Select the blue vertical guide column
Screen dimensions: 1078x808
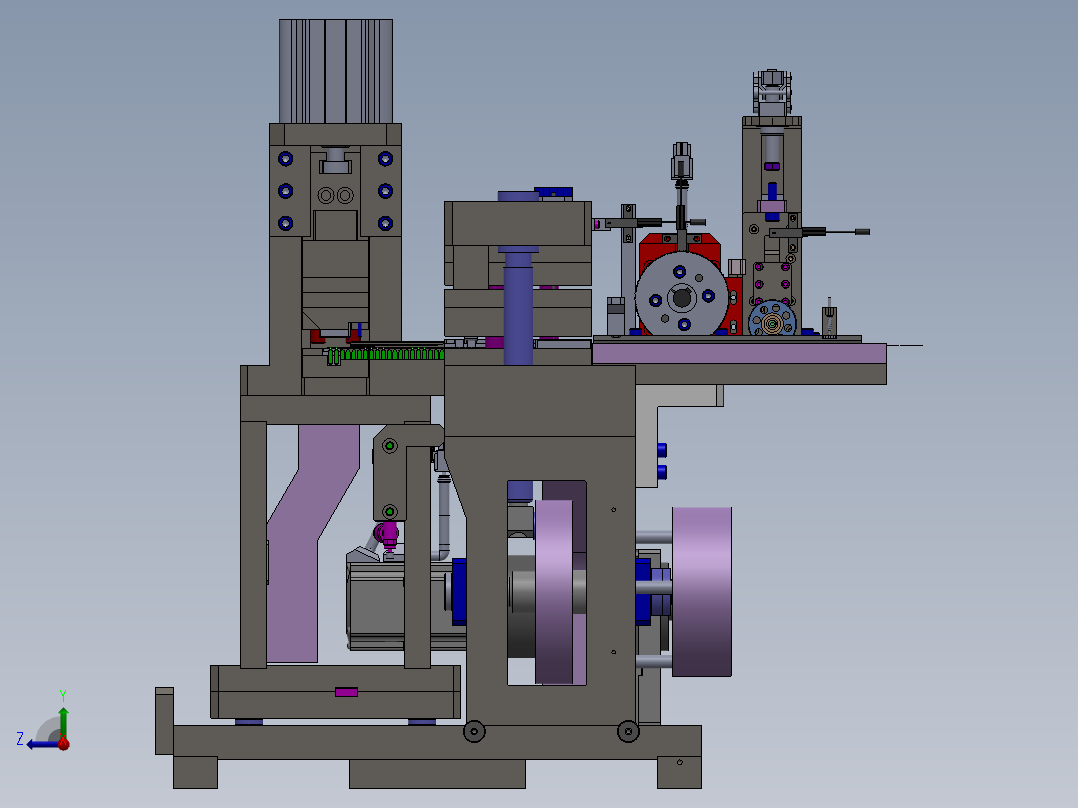coord(518,307)
